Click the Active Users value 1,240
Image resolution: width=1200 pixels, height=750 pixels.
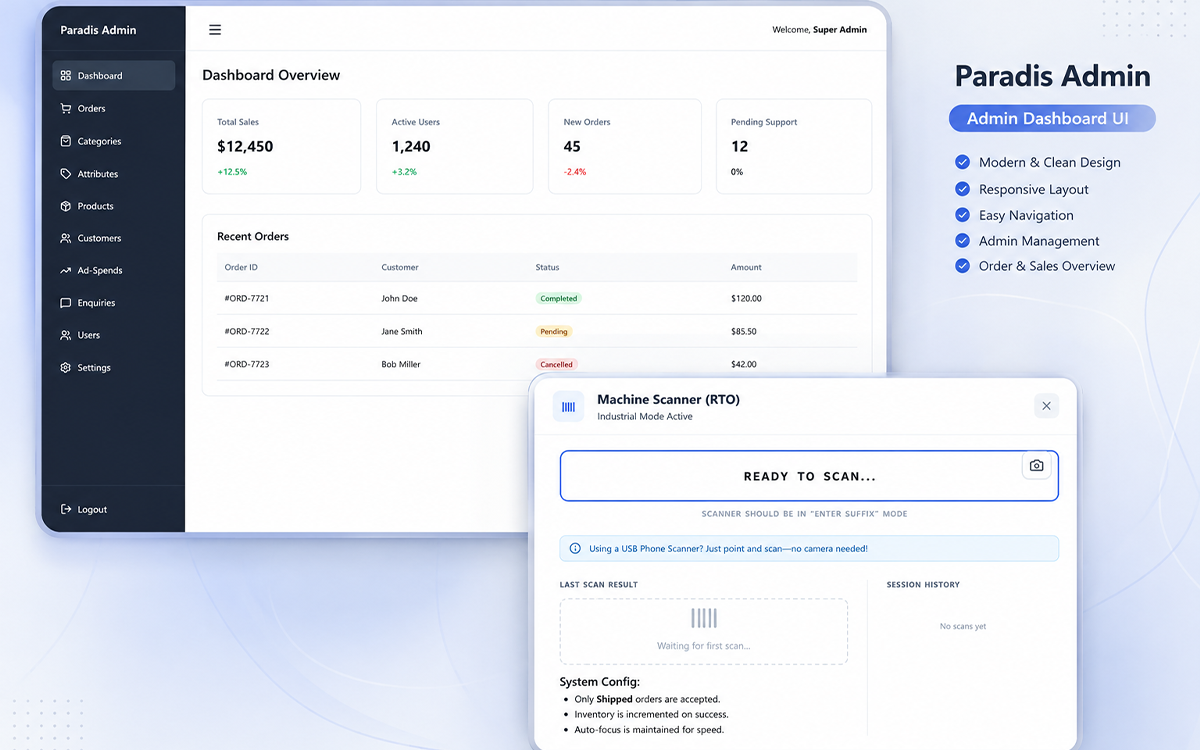pos(411,147)
